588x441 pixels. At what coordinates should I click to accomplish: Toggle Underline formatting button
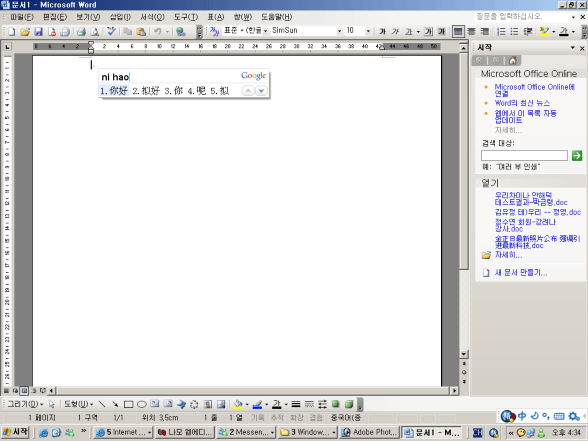[x=408, y=32]
